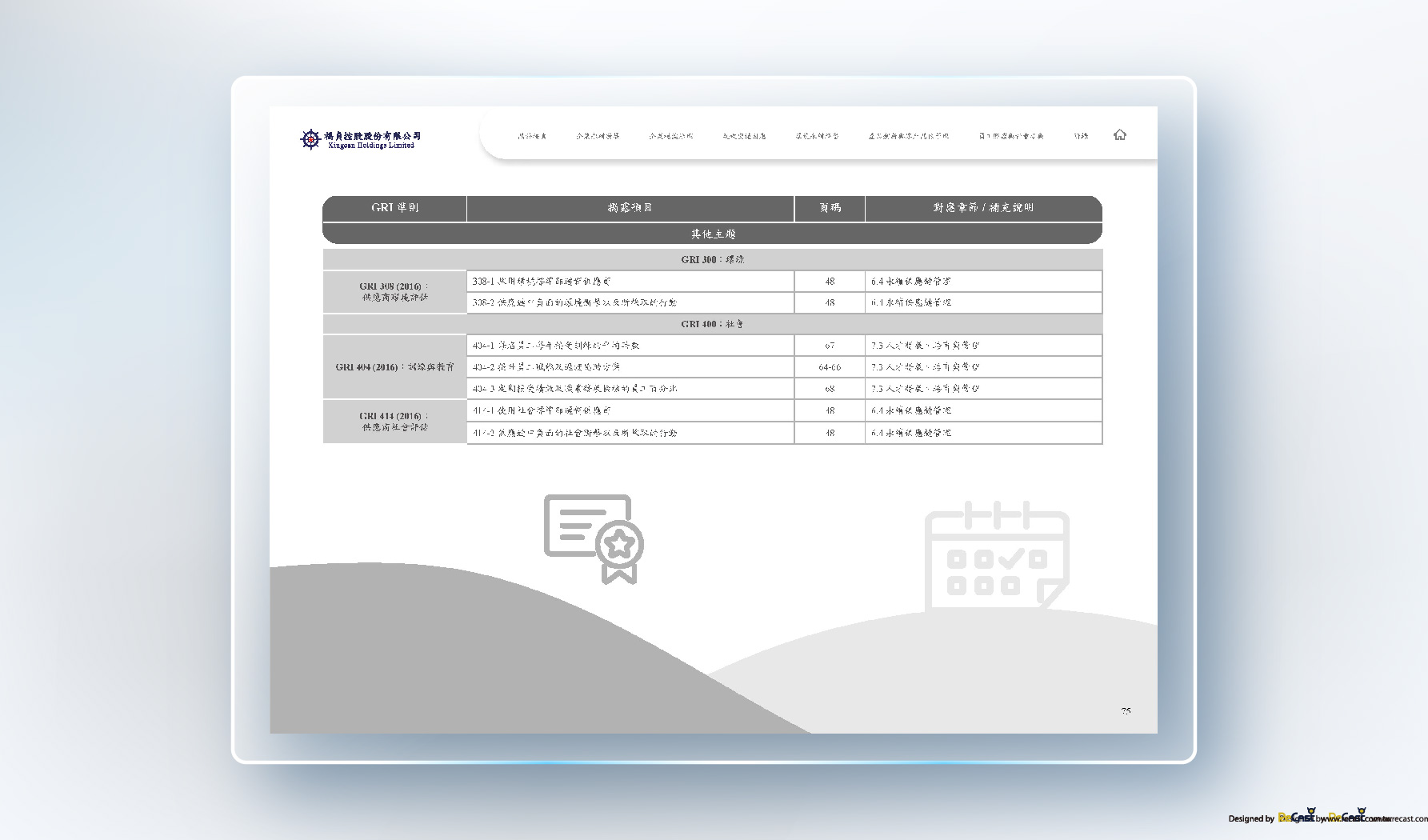Click the slide page number 75
This screenshot has width=1428, height=840.
[1126, 710]
